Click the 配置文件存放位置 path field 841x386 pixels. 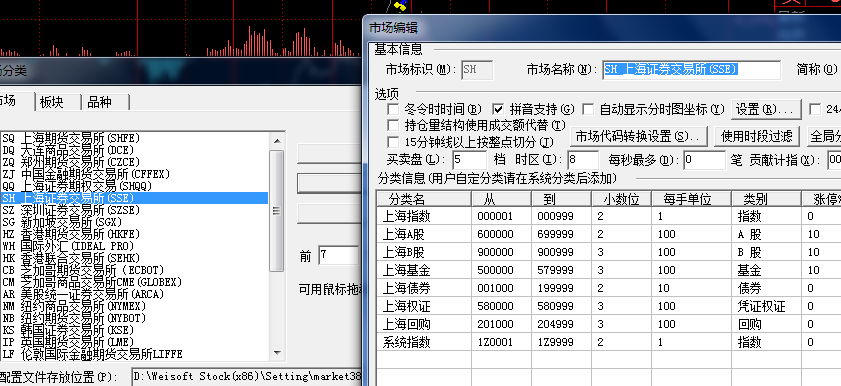(x=247, y=376)
